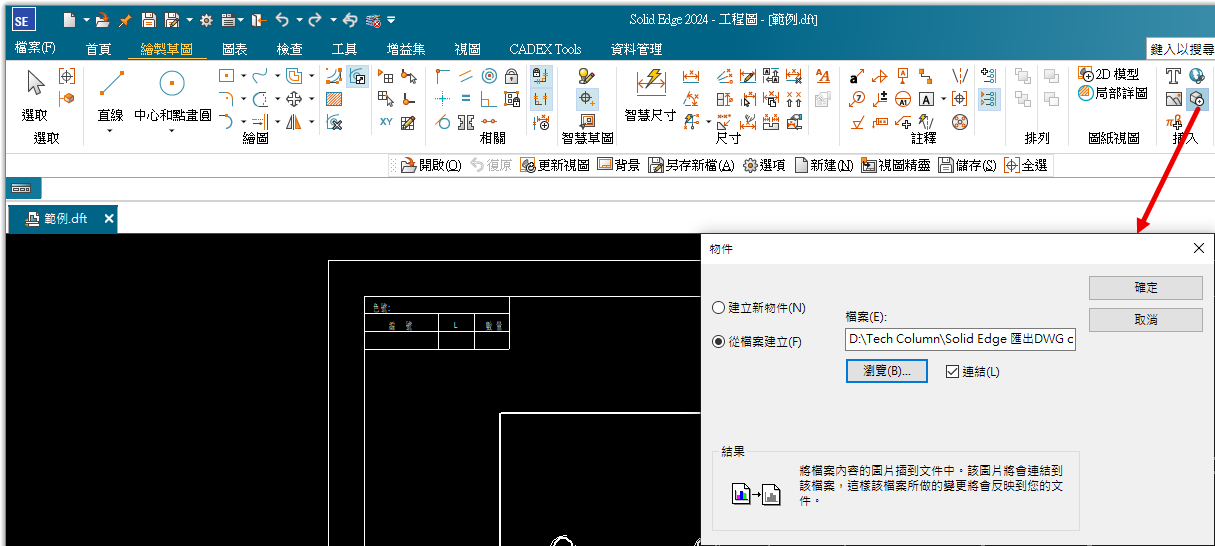Screen dimensions: 1215x546
Task: Click the insert object icon
Action: (x=1197, y=99)
